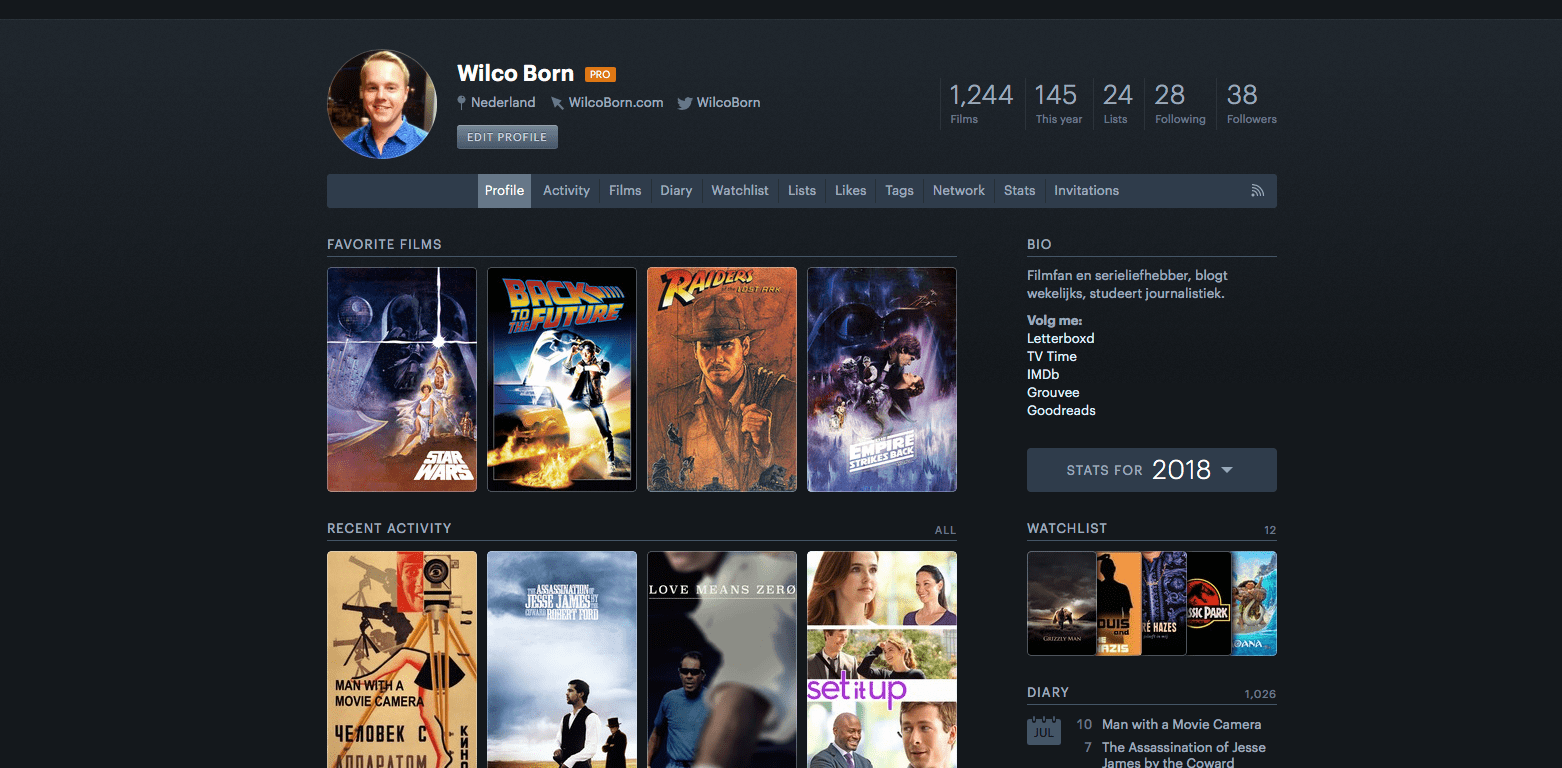Click the 1,244 Films count
Viewport: 1562px width, 768px height.
(x=980, y=103)
